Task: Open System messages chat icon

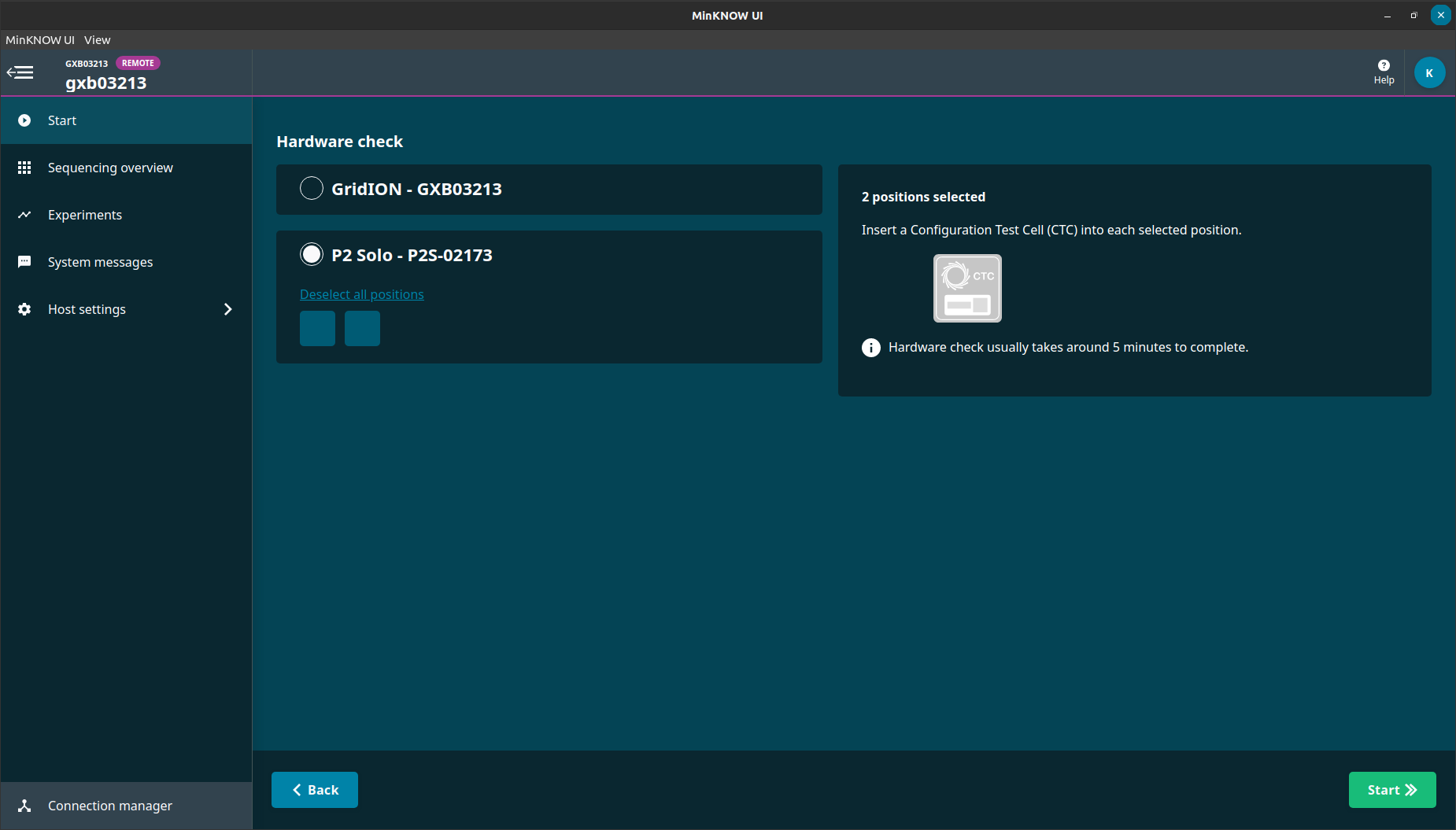Action: pyautogui.click(x=24, y=262)
